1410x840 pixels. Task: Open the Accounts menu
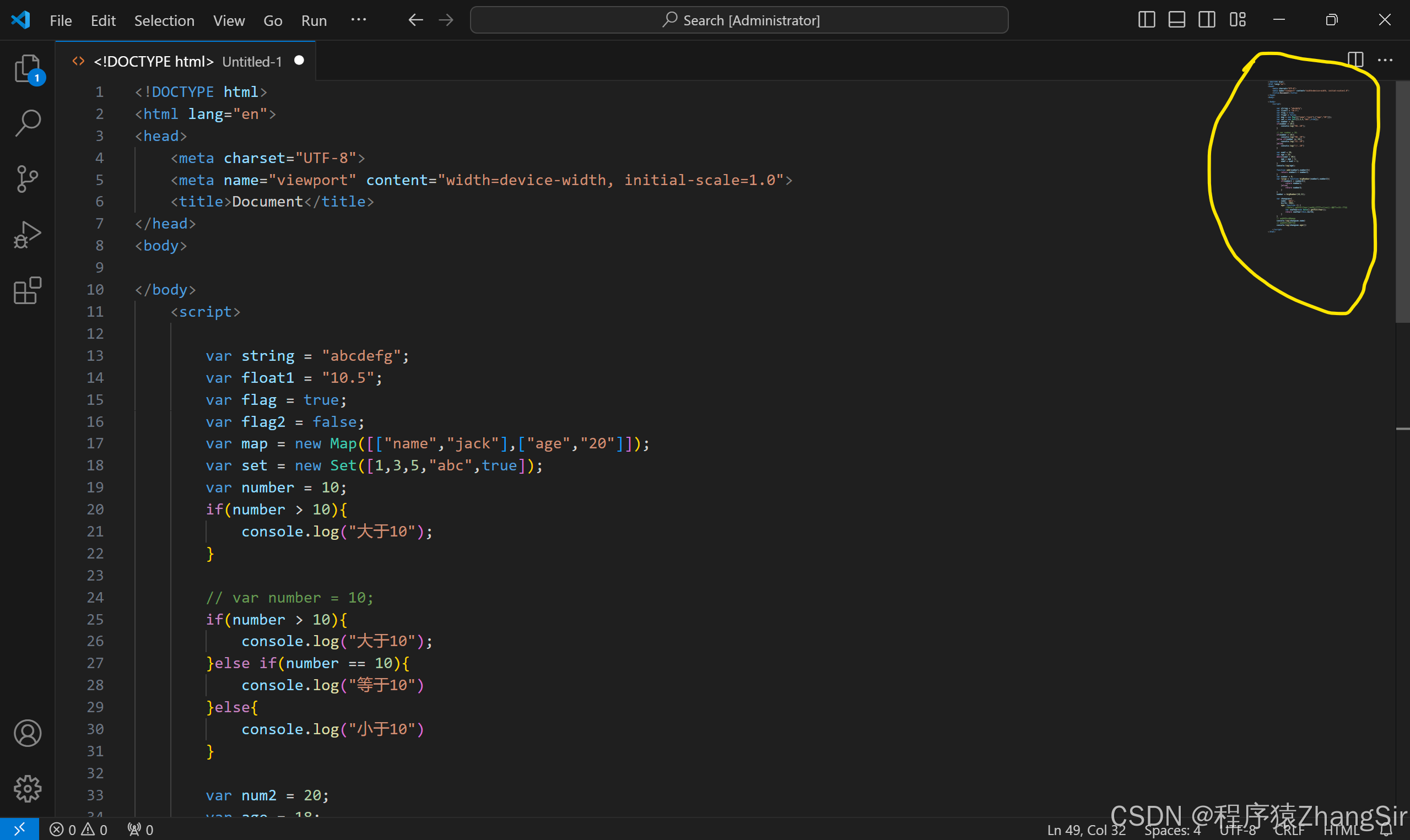pyautogui.click(x=27, y=733)
